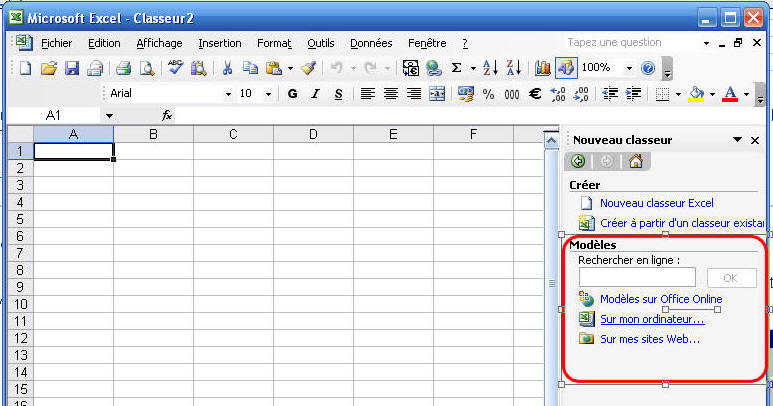Apply Euro currency style icon
This screenshot has width=773, height=406.
(535, 94)
